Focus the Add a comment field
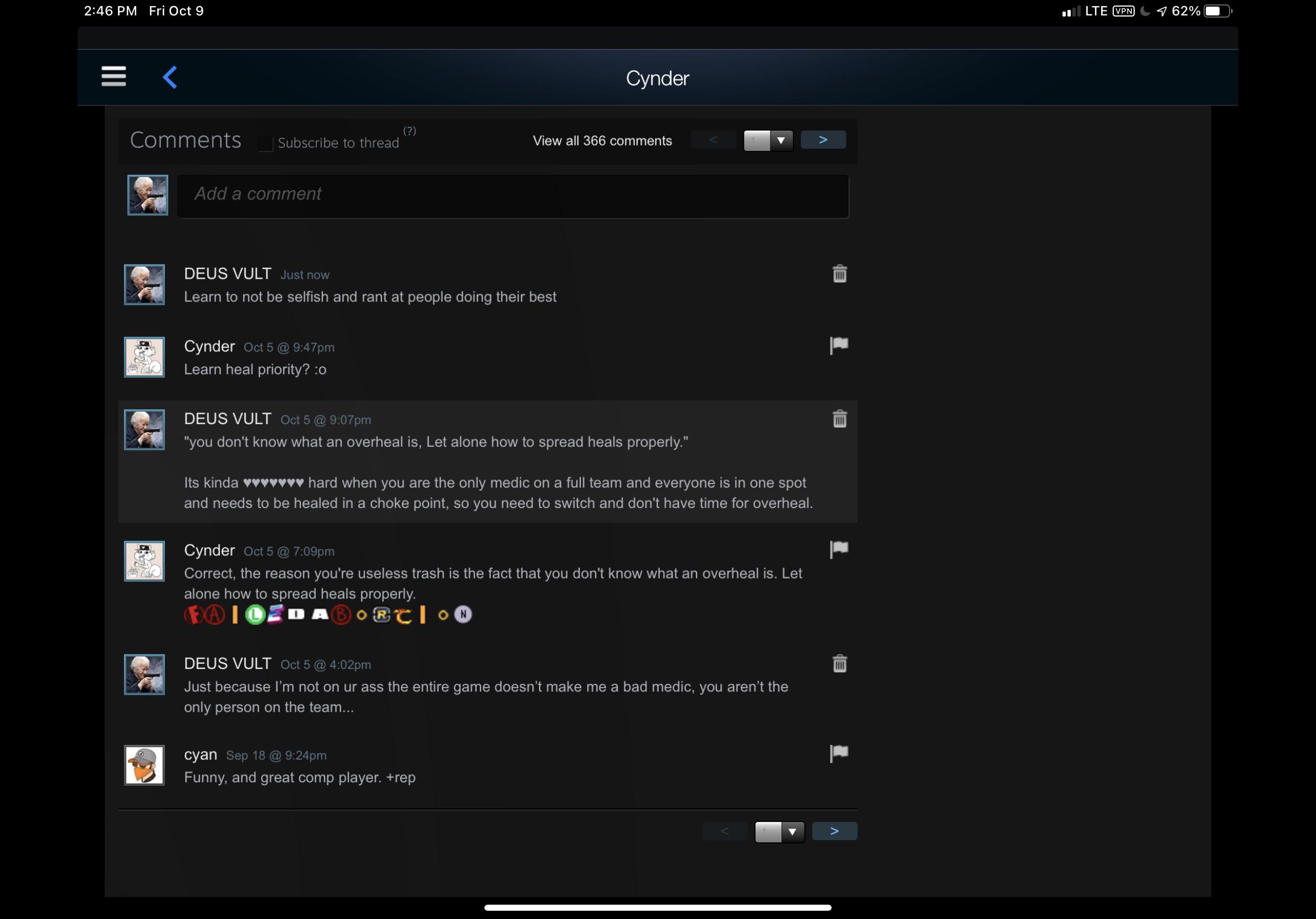 tap(513, 196)
